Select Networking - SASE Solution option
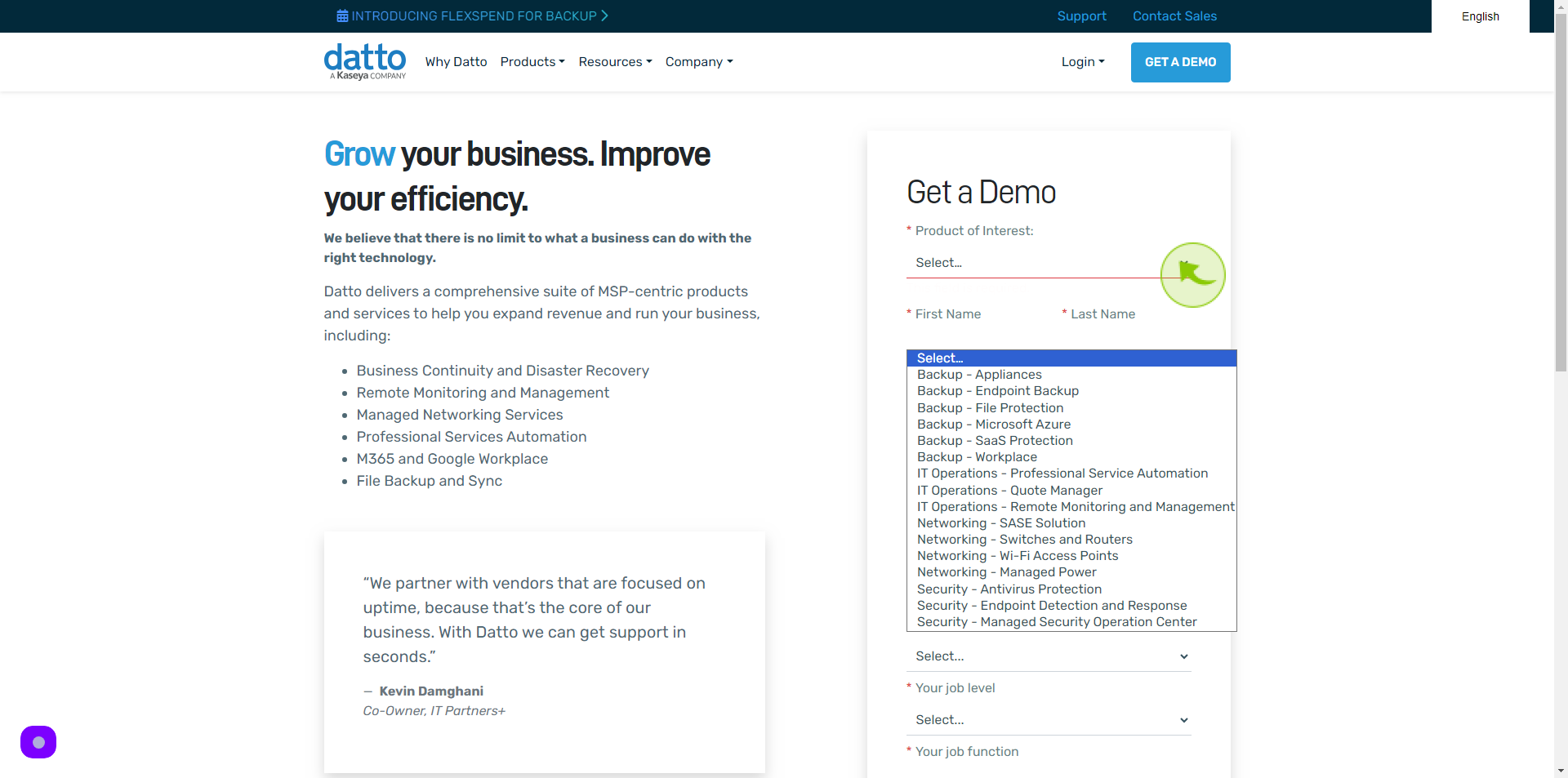 [x=1071, y=523]
